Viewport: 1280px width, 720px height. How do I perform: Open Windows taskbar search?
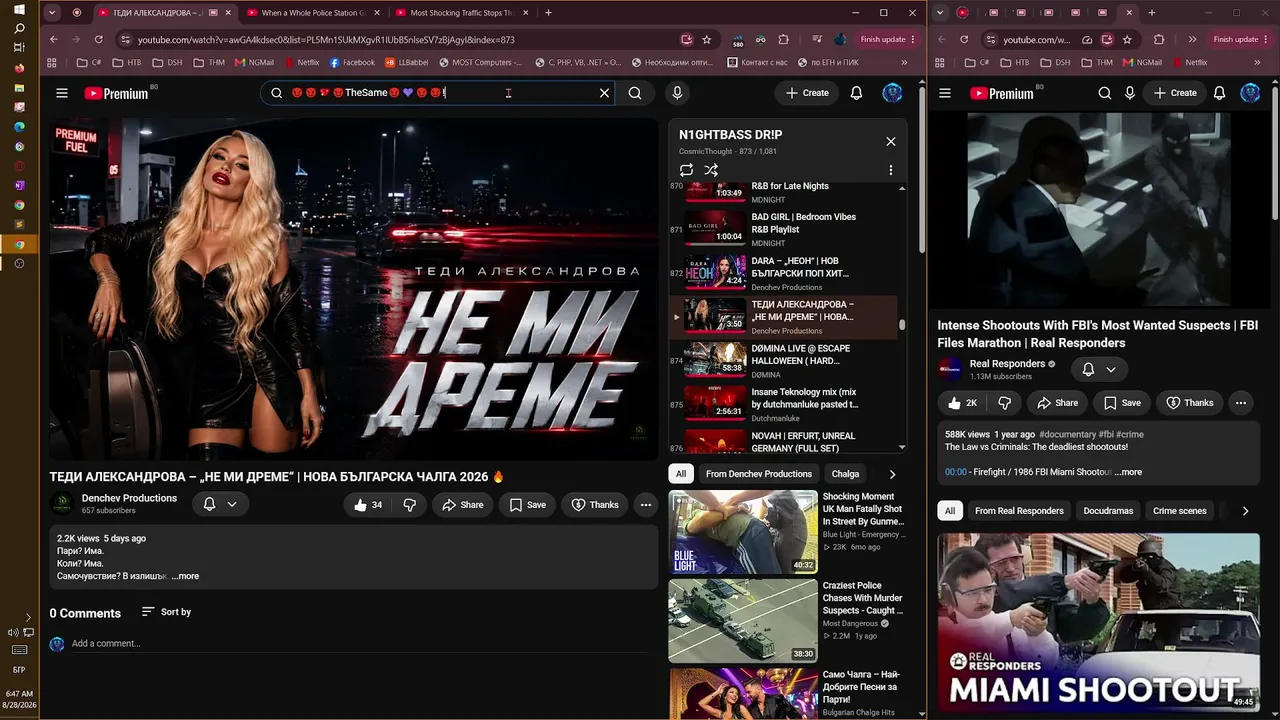[x=19, y=28]
